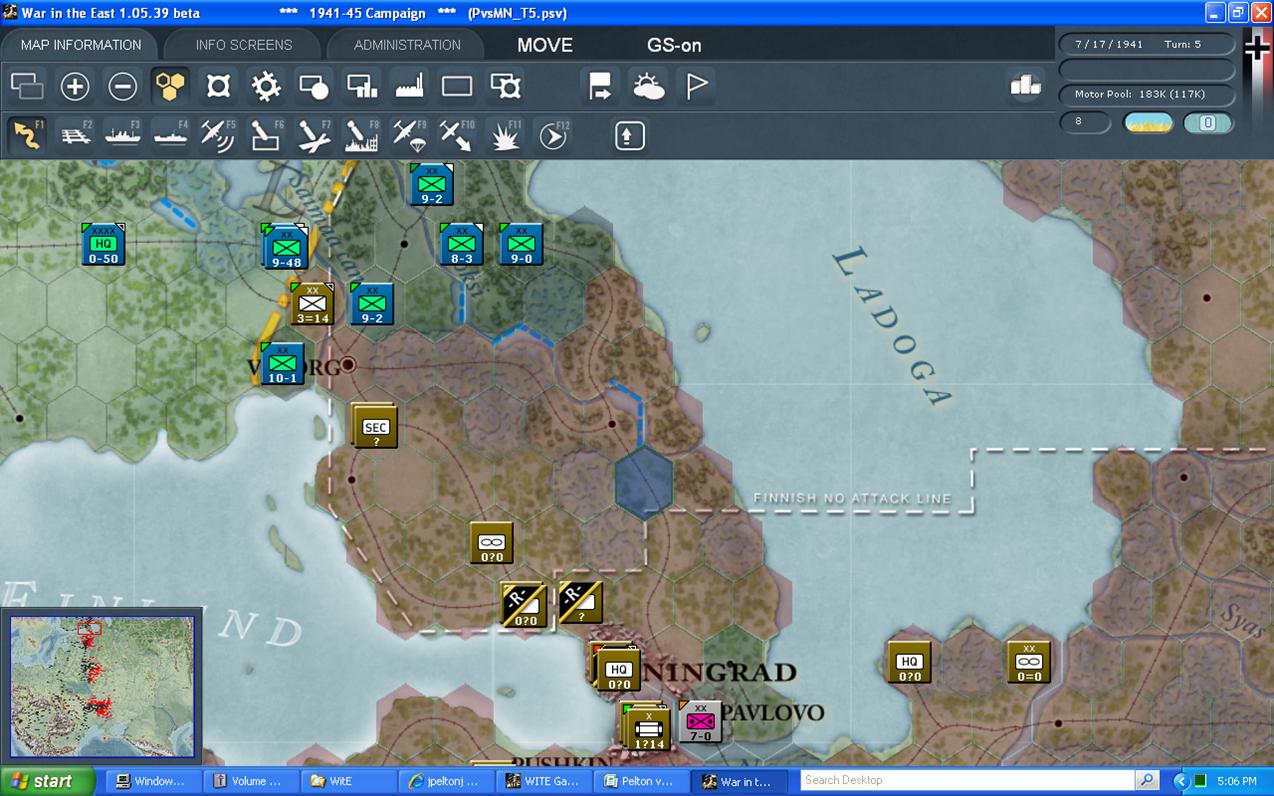Select the F5 air recon mode

pos(218,135)
